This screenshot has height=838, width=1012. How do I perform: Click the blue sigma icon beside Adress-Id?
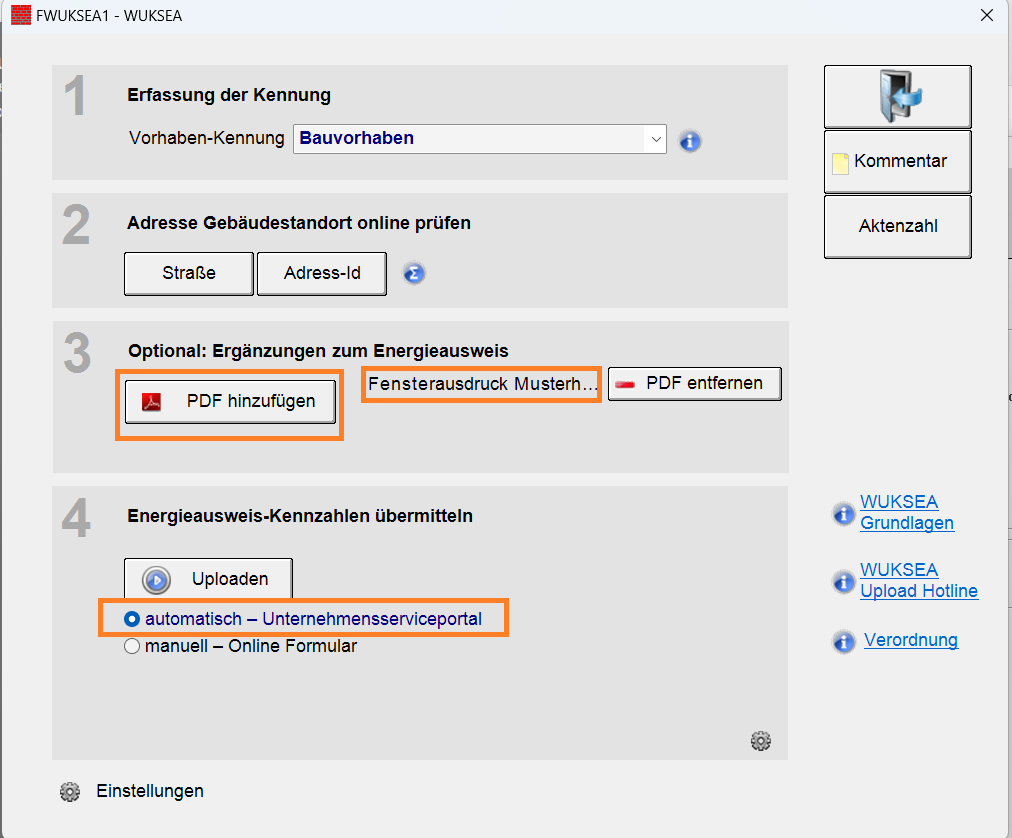(414, 273)
